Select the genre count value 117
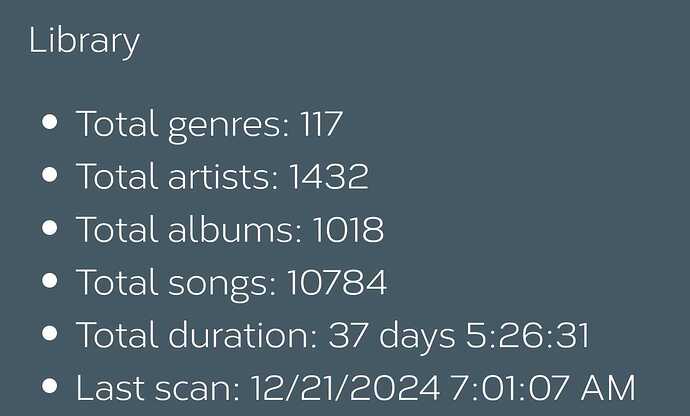The height and width of the screenshot is (416, 690). coord(321,124)
